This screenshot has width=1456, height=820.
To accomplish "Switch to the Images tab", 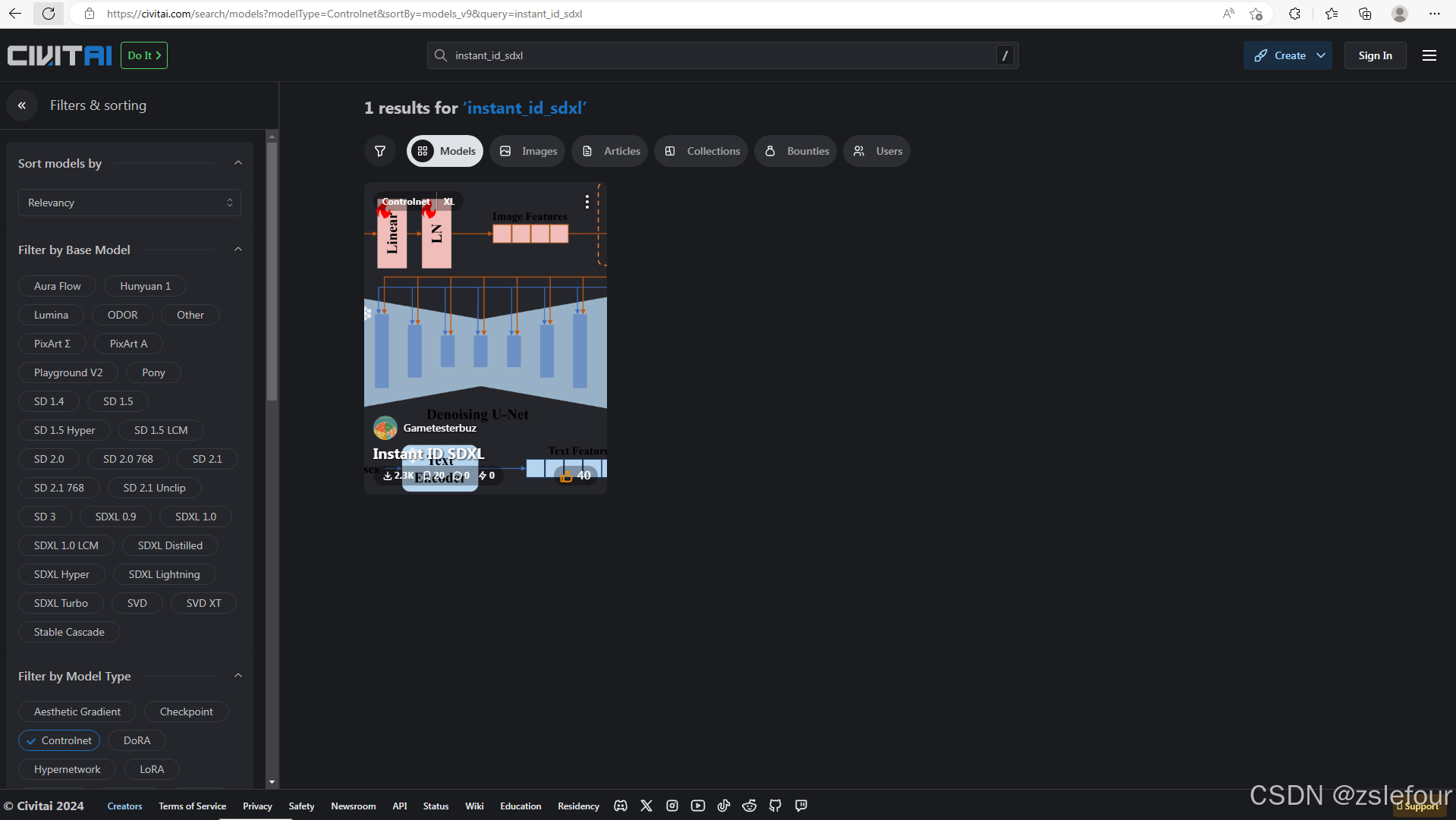I will coord(528,151).
